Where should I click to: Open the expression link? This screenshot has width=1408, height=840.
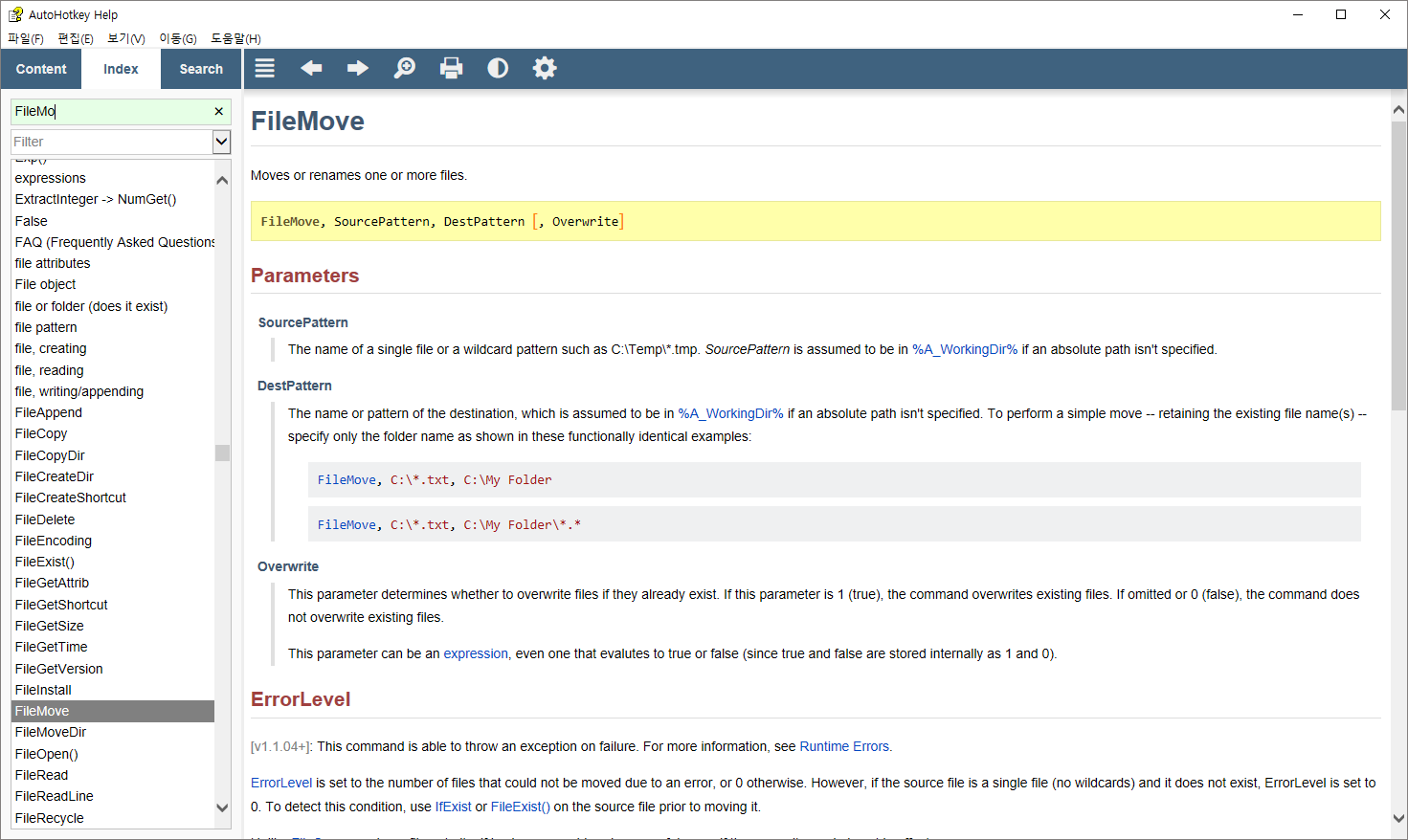(476, 653)
